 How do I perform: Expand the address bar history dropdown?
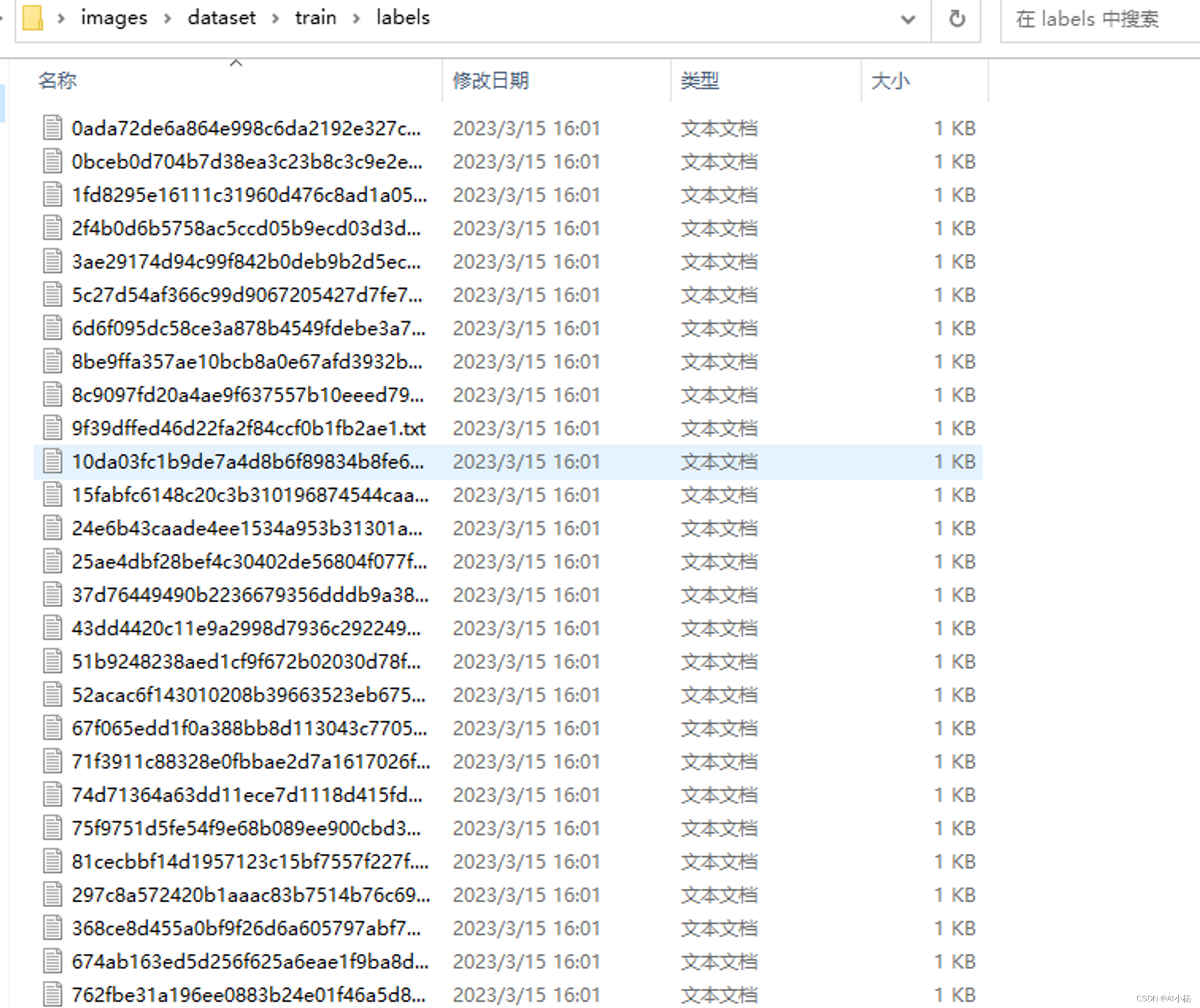(x=908, y=20)
